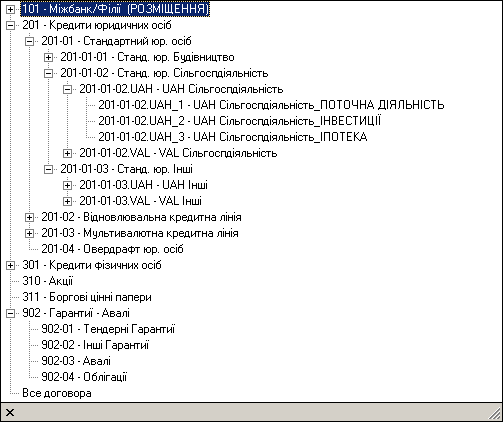Collapse 201-01-02 Станд. юр. Сільгоспдіяльність

(48, 74)
